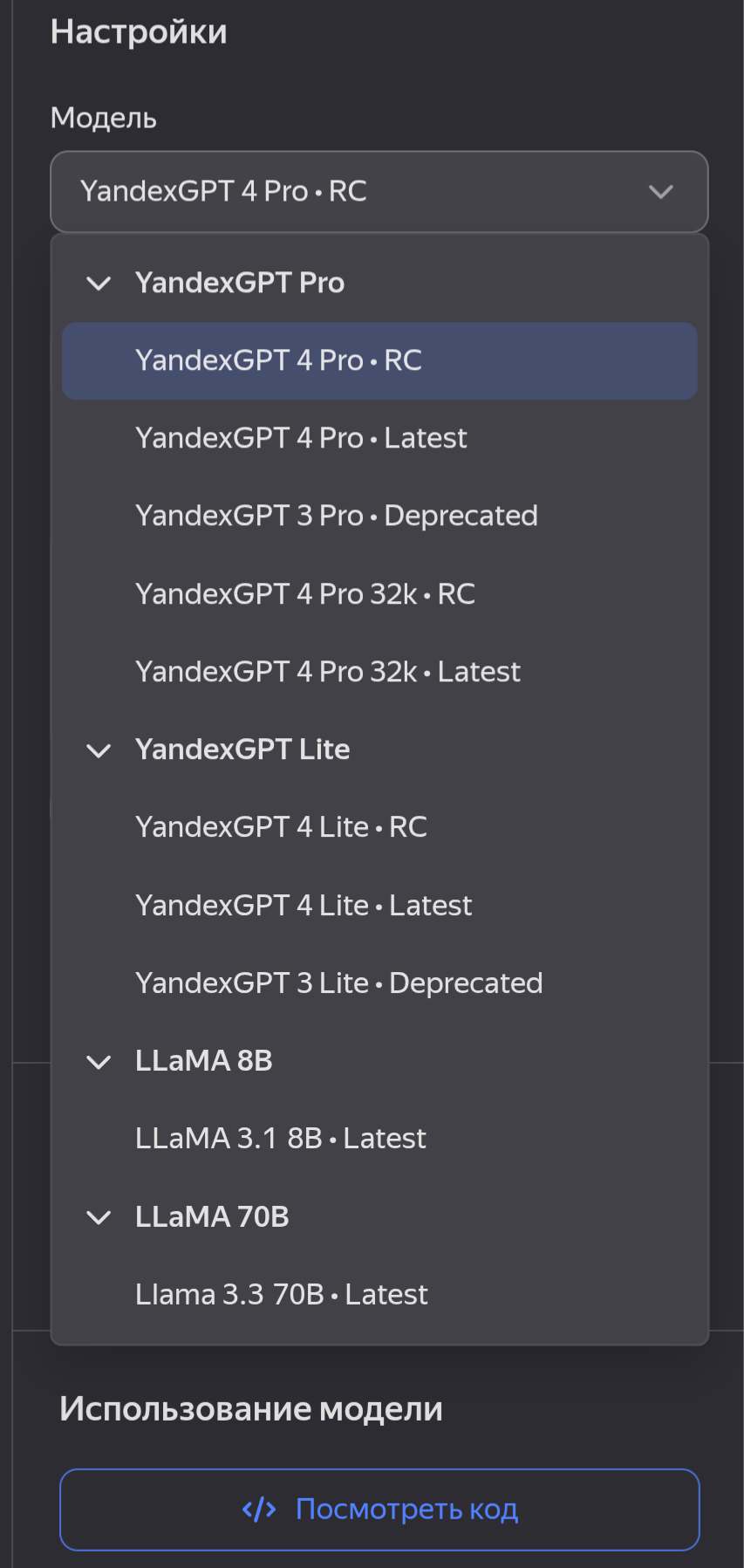Click the code brackets icon on Посмотреть код
Viewport: 744px width, 1568px height.
point(259,1510)
